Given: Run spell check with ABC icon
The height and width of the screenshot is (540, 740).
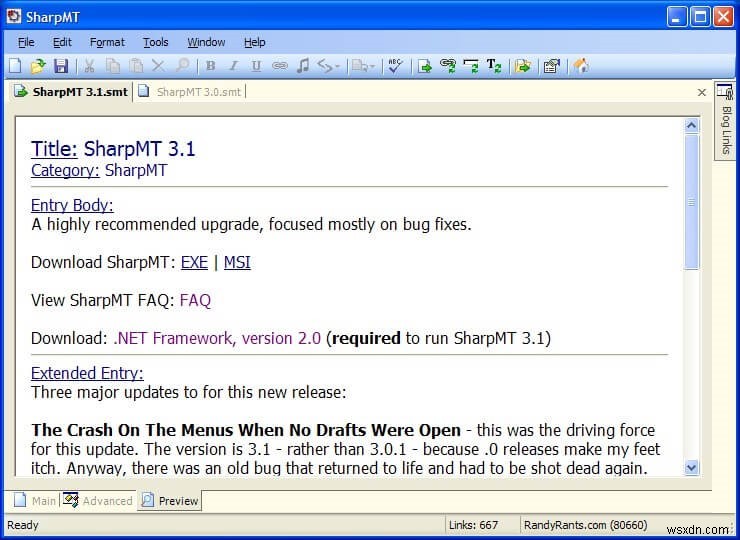Looking at the screenshot, I should 395,66.
